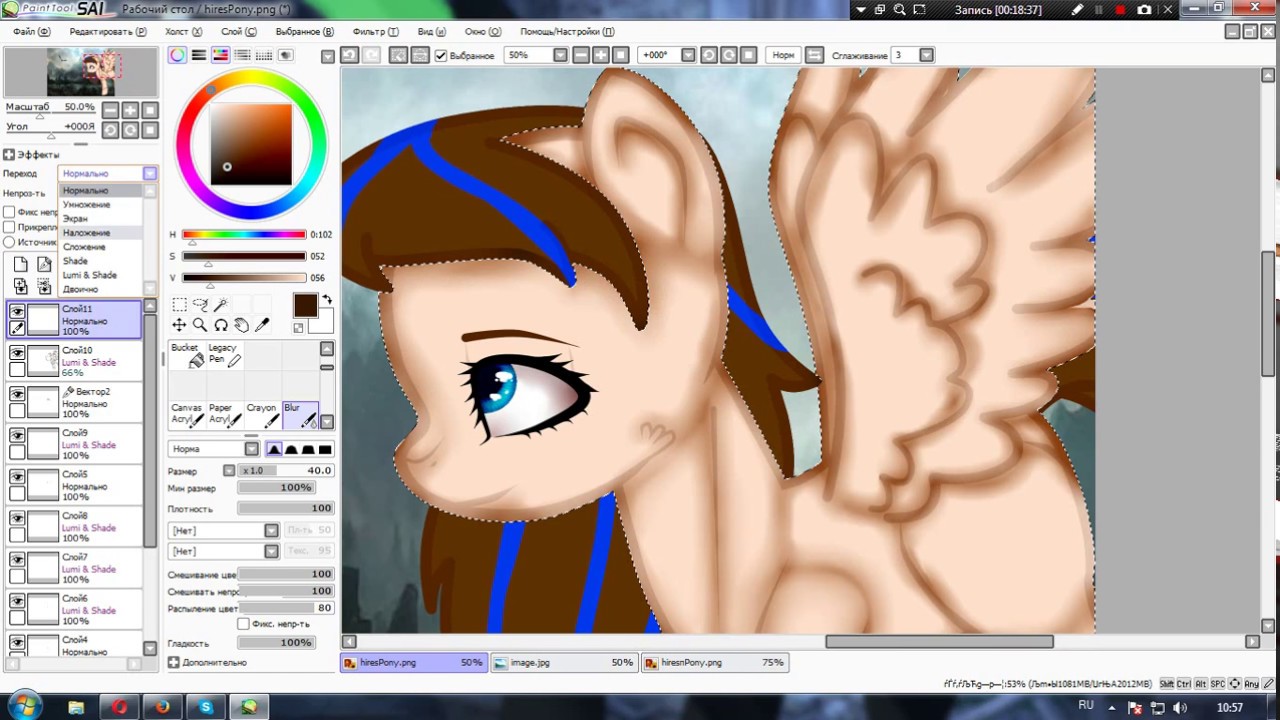Enable the Фикс непр layer checkbox

[9, 212]
